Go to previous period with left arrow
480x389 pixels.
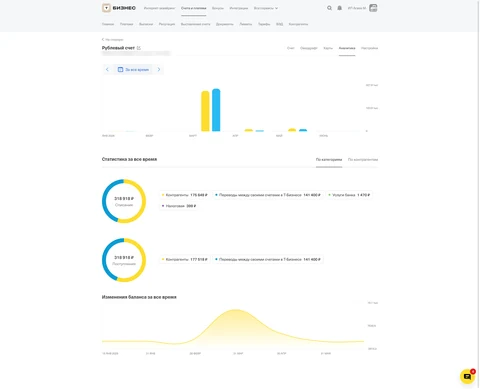point(107,69)
